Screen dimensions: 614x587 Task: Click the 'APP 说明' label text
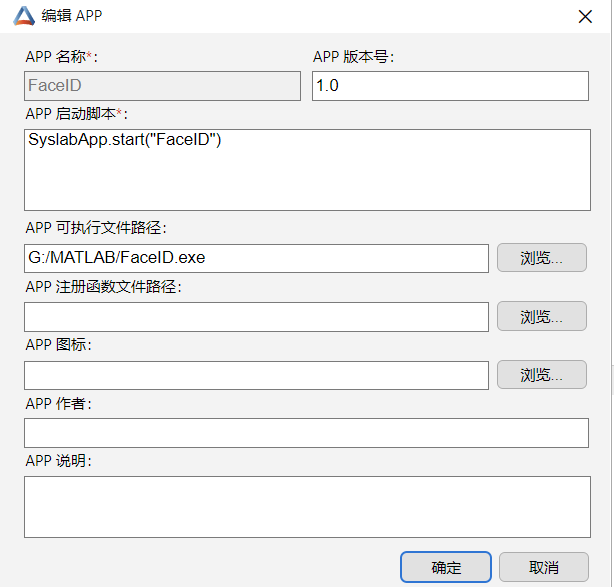point(58,461)
